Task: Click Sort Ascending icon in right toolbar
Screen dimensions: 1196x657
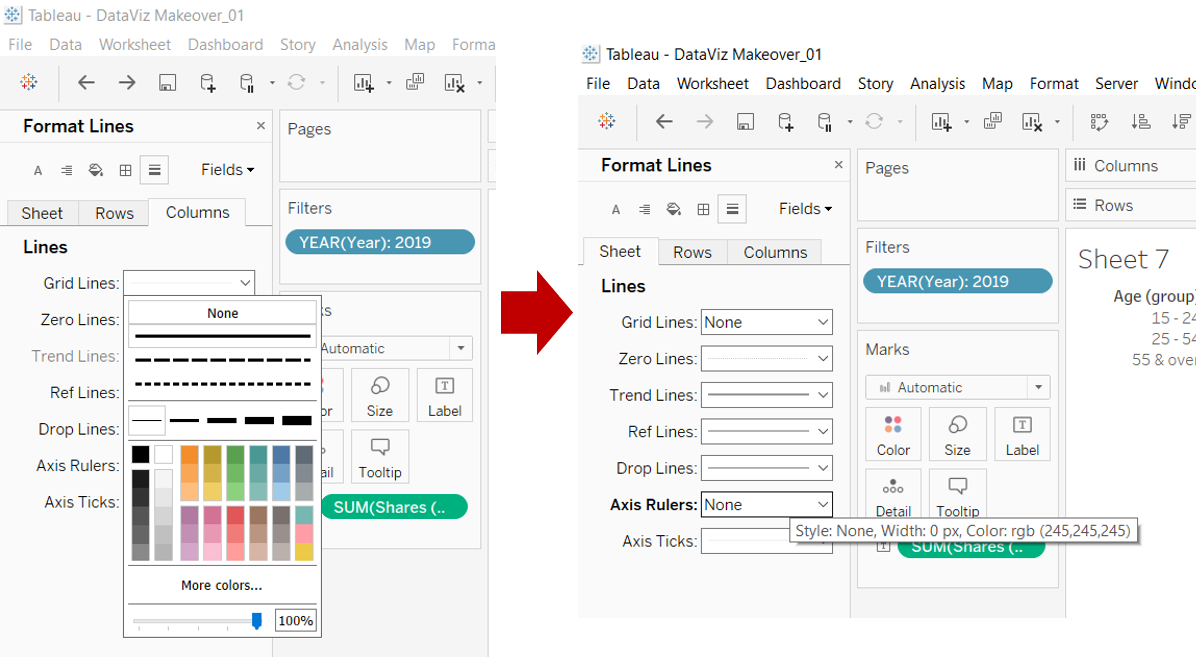Action: 1140,122
